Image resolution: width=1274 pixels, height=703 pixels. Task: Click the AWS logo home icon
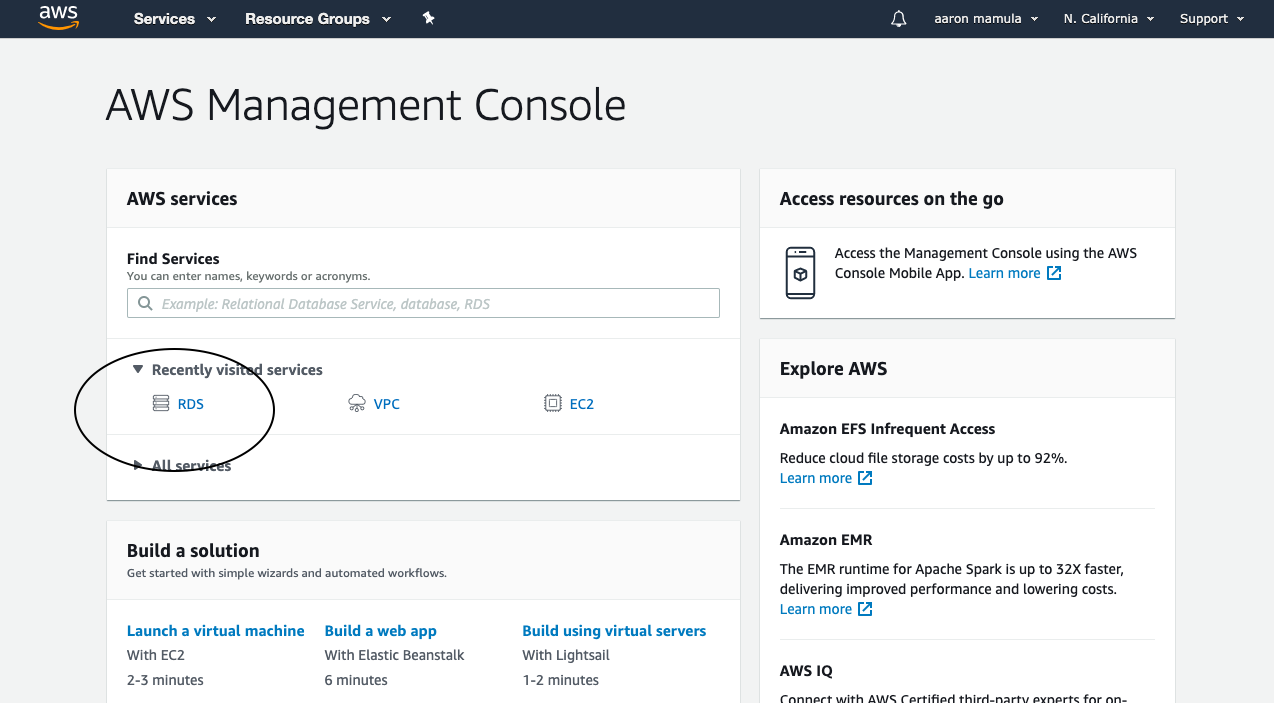point(59,18)
